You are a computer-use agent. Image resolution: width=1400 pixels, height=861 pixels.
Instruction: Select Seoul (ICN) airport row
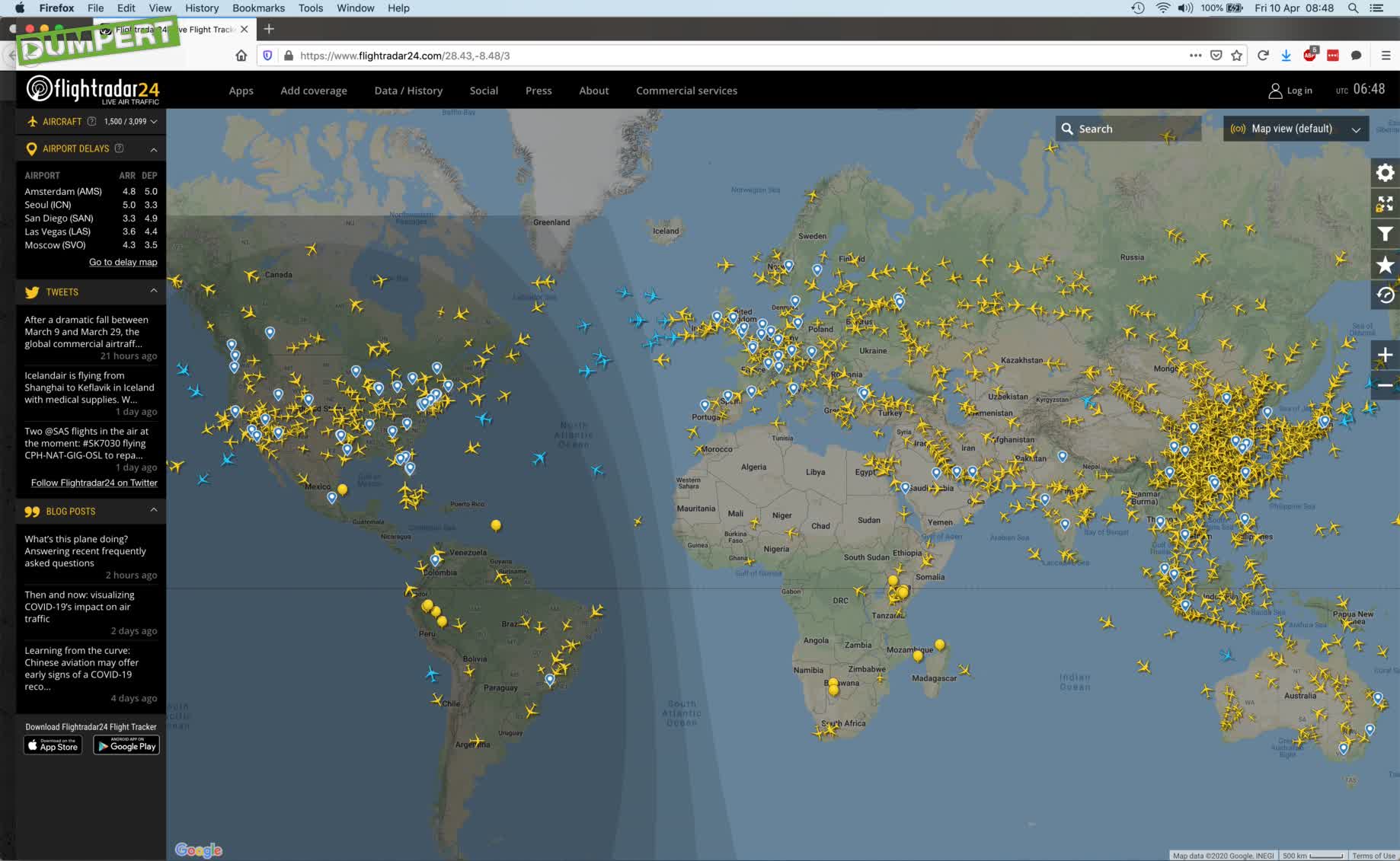(x=91, y=205)
